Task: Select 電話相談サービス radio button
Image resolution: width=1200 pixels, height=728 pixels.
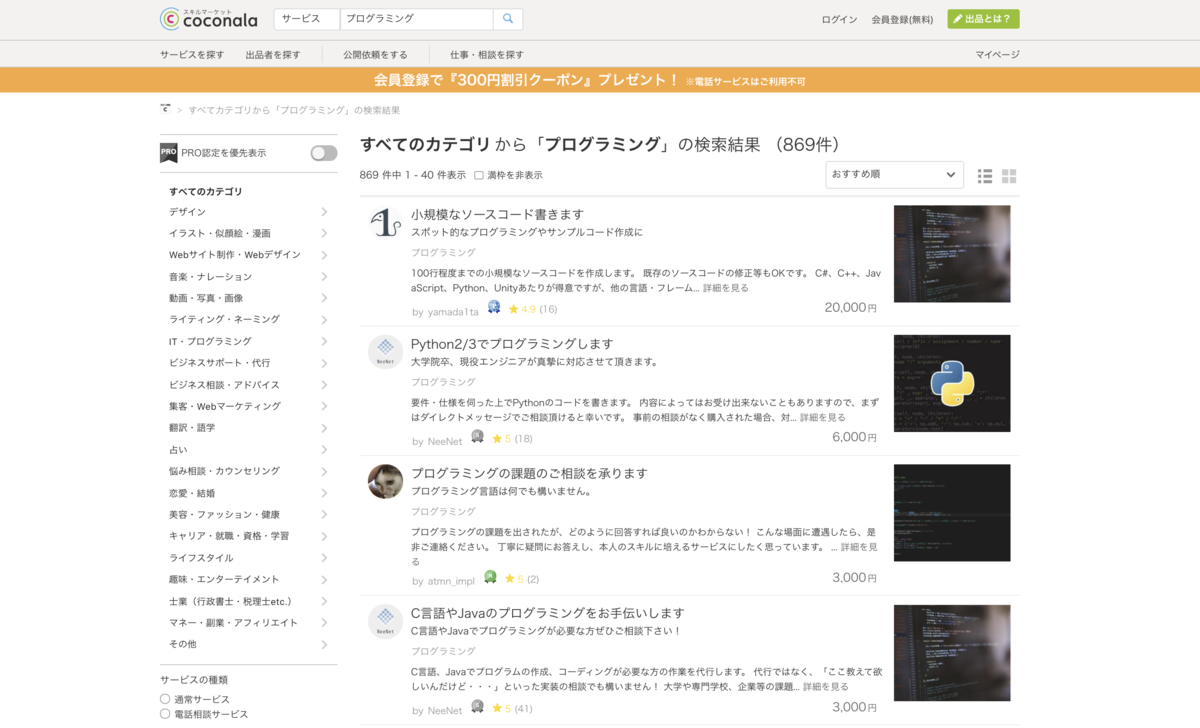Action: [165, 714]
